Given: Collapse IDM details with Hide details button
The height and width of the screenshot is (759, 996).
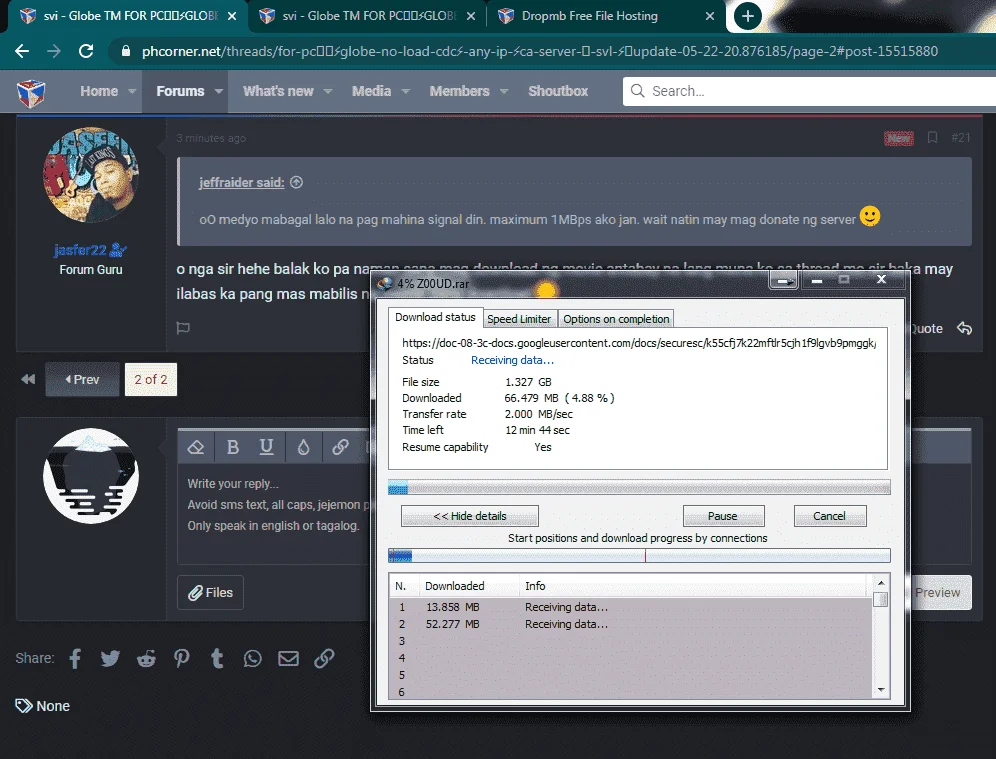Looking at the screenshot, I should pos(469,516).
